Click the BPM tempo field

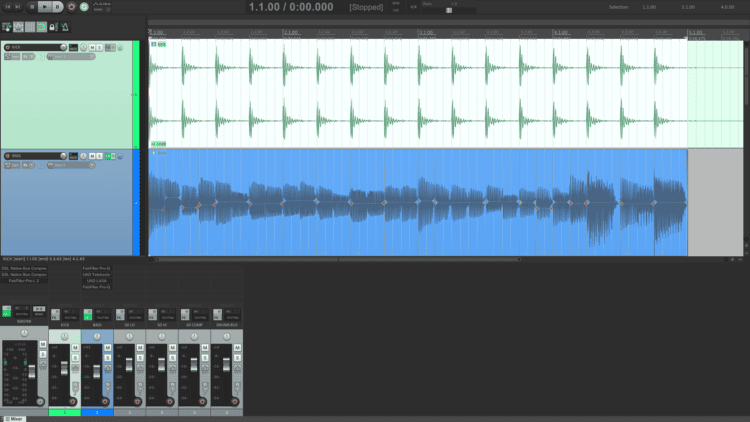[396, 7]
